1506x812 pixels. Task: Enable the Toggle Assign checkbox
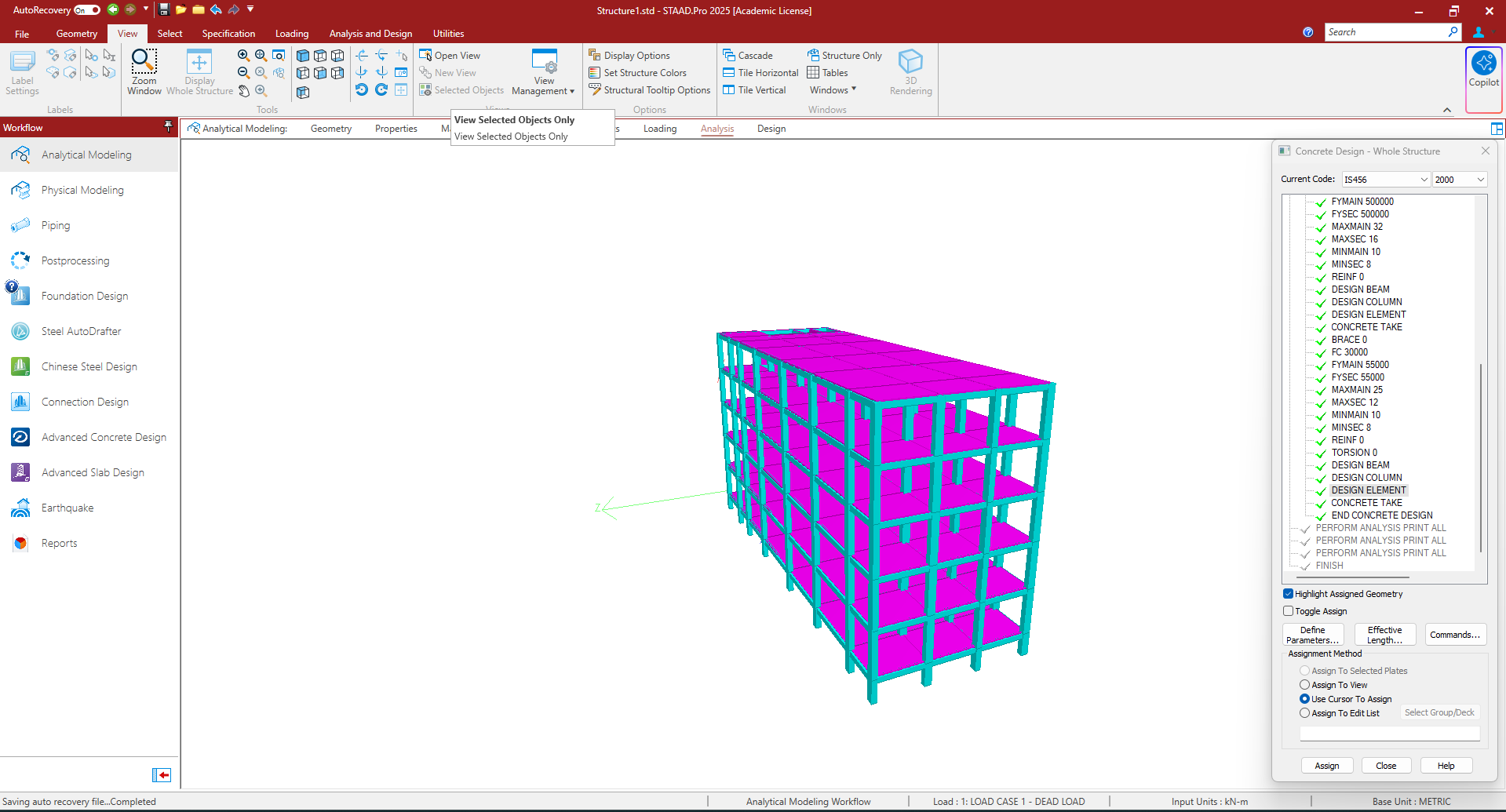point(1288,611)
